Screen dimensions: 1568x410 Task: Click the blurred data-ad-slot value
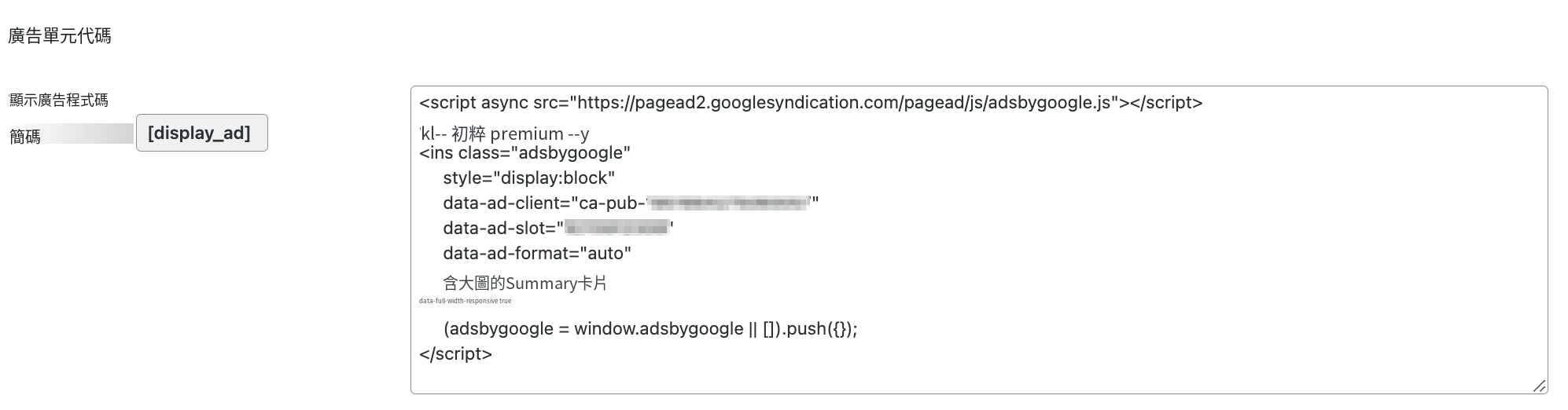click(617, 229)
